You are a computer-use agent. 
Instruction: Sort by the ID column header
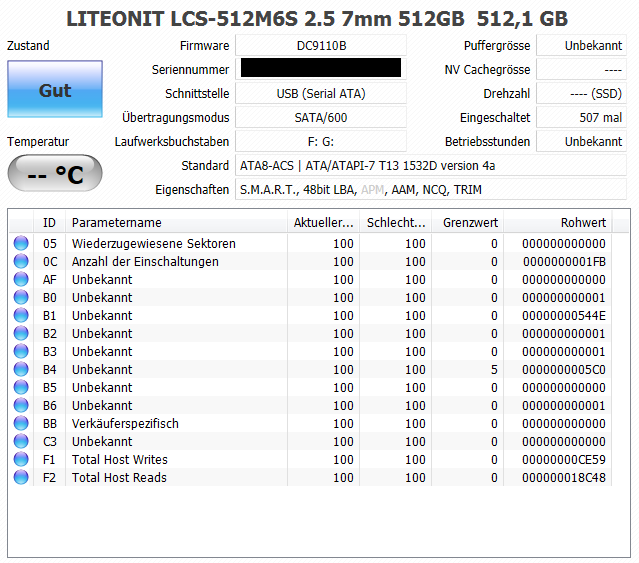tap(49, 222)
